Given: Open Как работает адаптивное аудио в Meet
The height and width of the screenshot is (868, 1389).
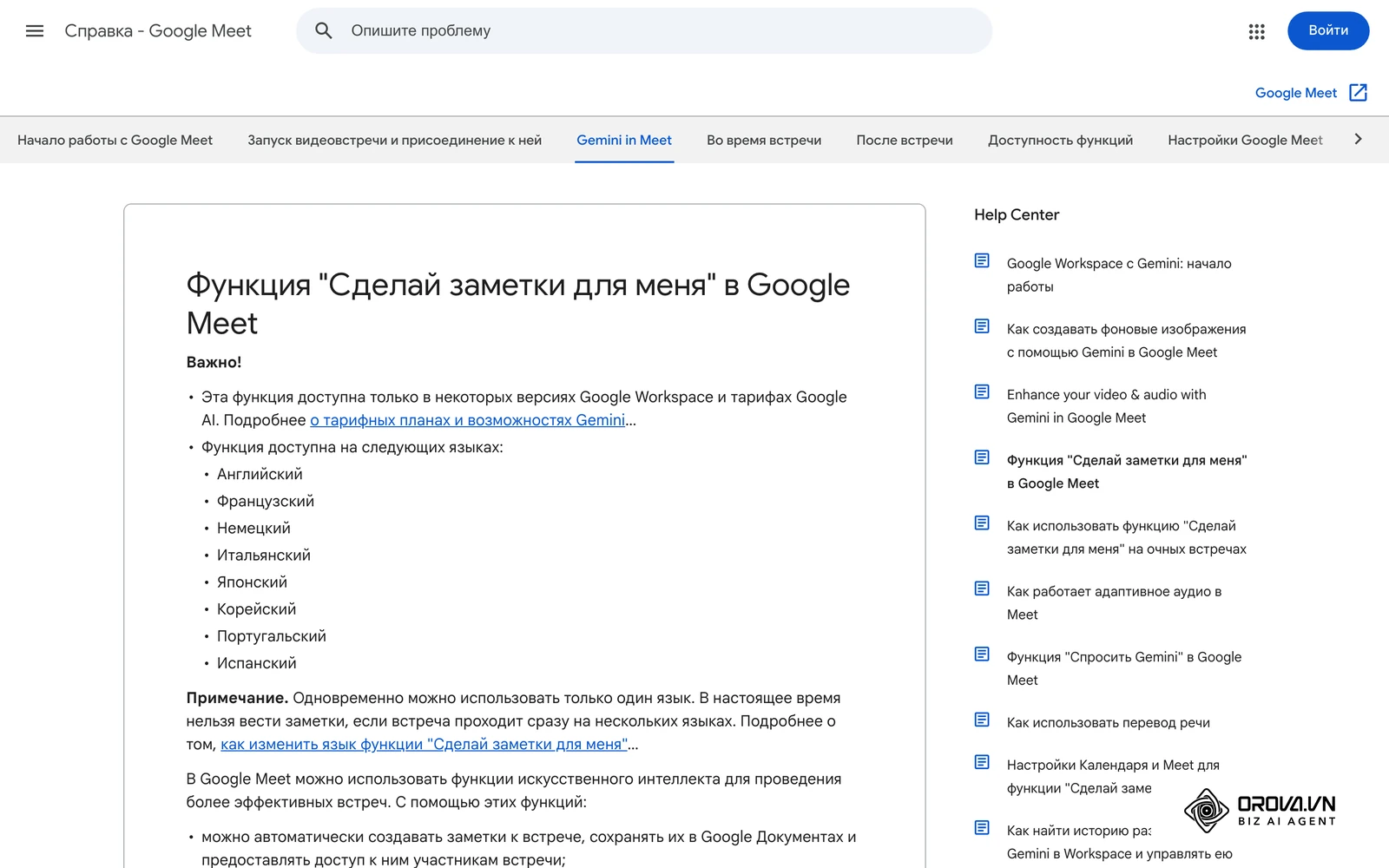Looking at the screenshot, I should pos(1114,602).
